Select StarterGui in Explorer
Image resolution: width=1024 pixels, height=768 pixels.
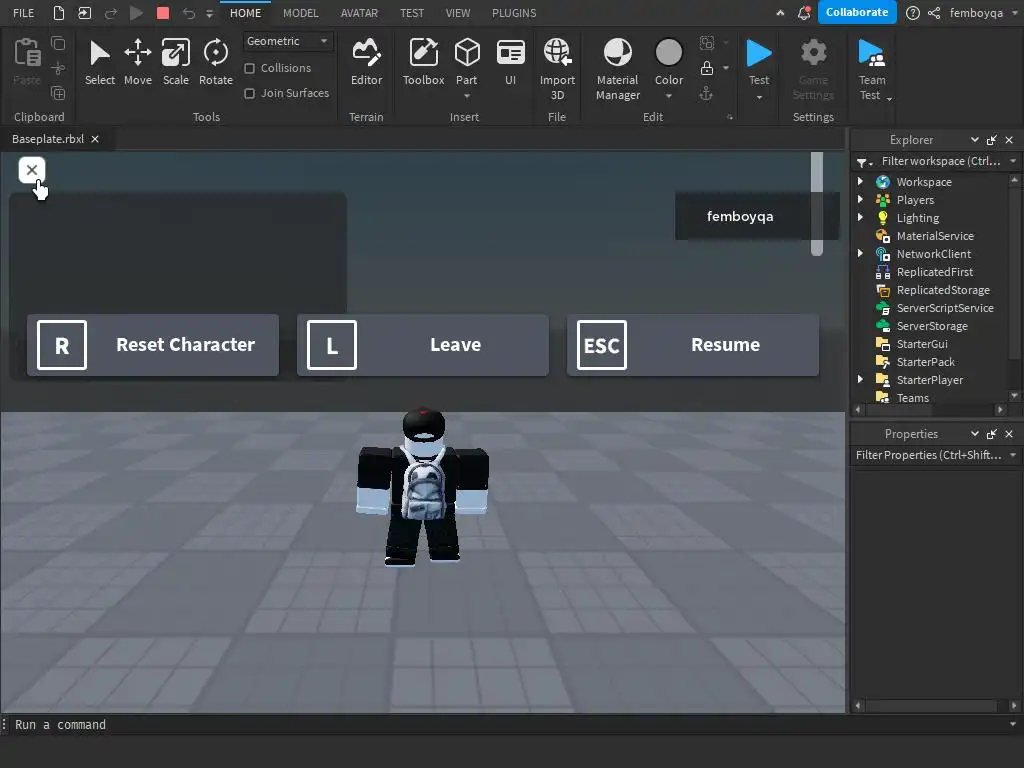(x=921, y=344)
